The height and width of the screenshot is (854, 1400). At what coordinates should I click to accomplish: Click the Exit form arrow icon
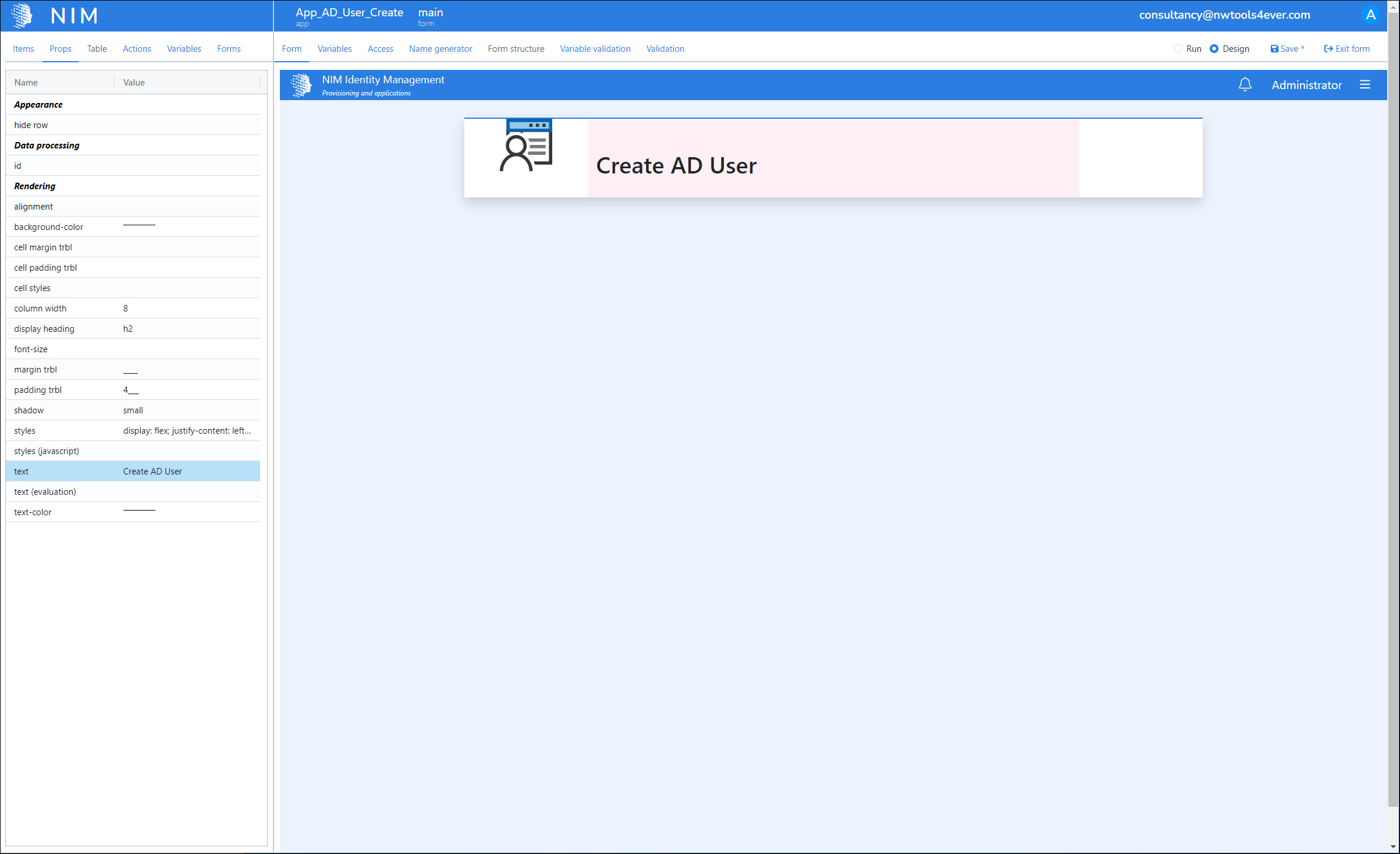1328,49
